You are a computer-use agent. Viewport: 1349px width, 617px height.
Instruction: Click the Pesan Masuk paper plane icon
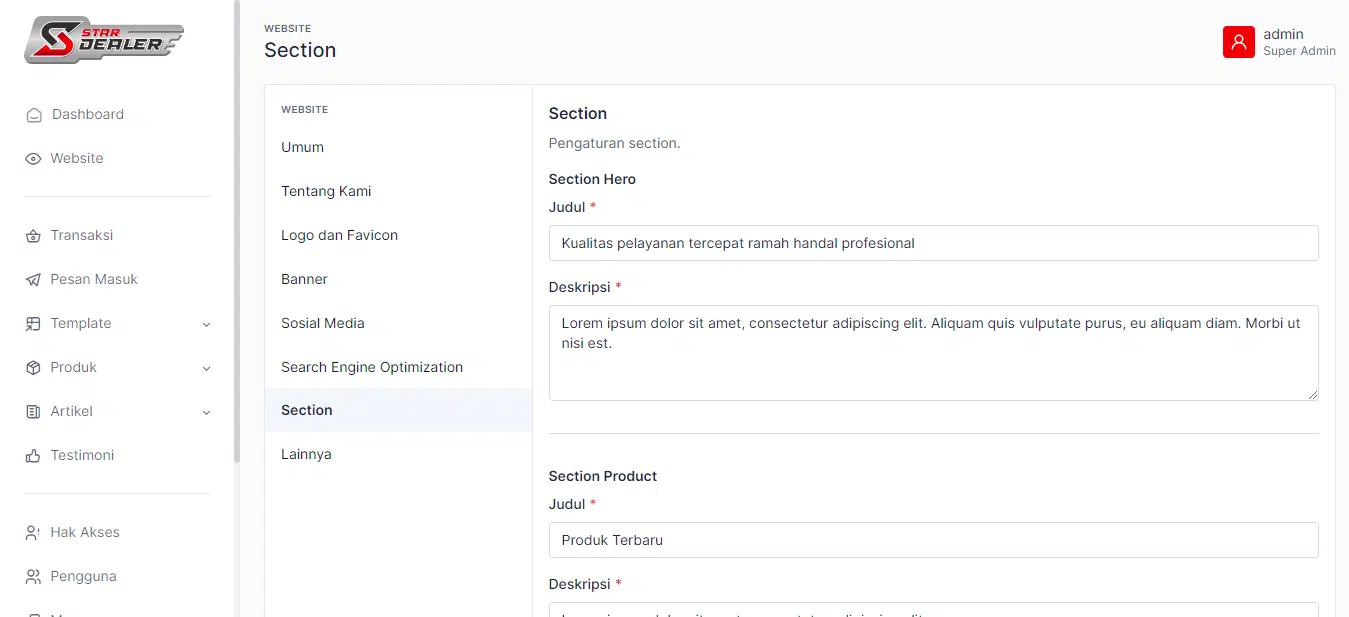(33, 280)
